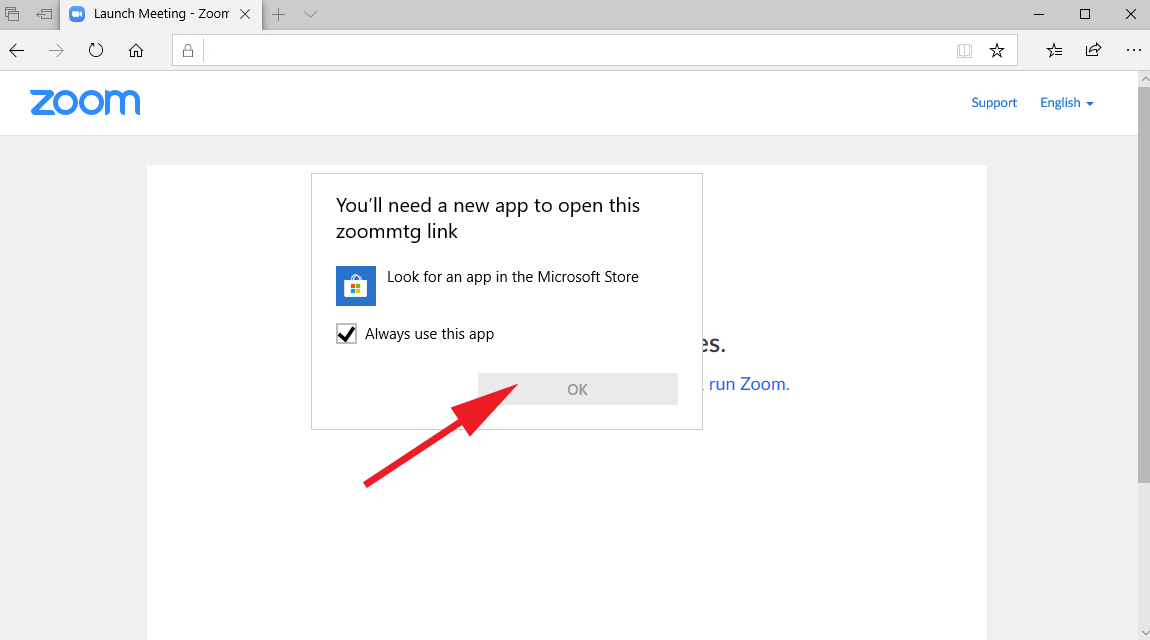Refresh the page with the reload icon

[96, 50]
